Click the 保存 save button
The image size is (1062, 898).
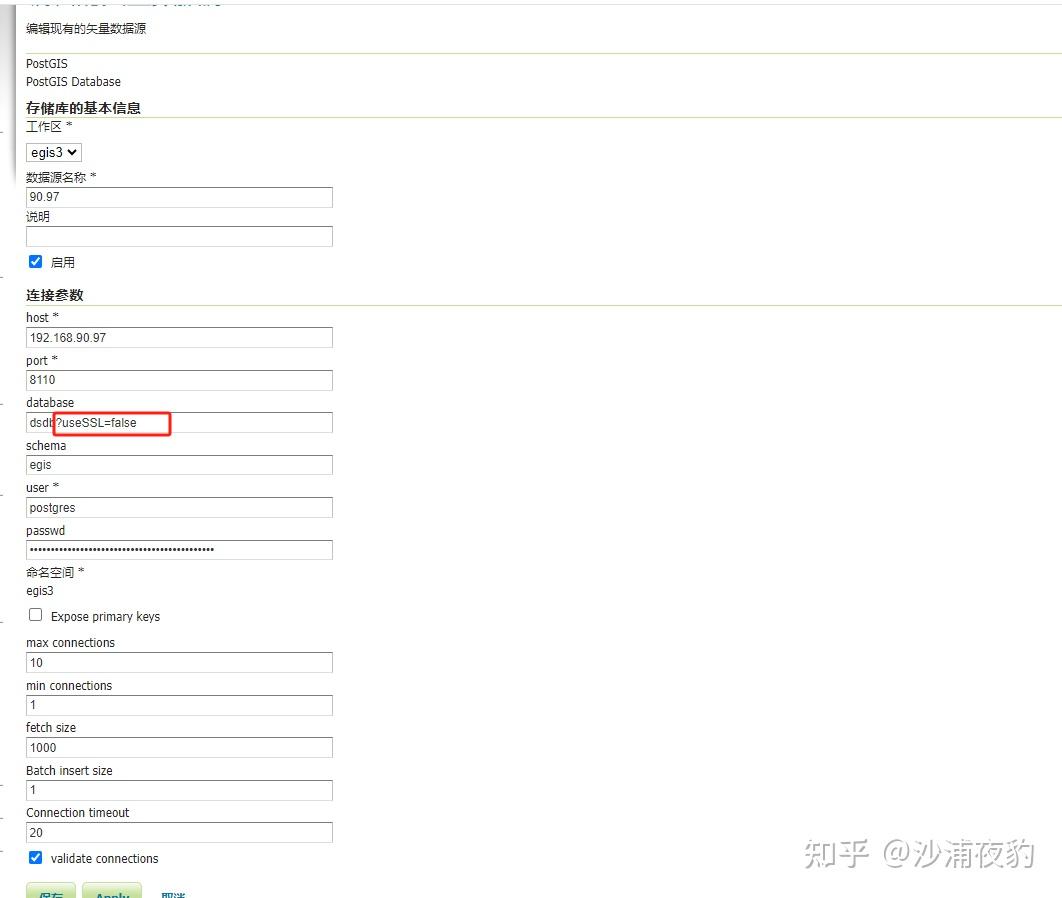point(50,892)
